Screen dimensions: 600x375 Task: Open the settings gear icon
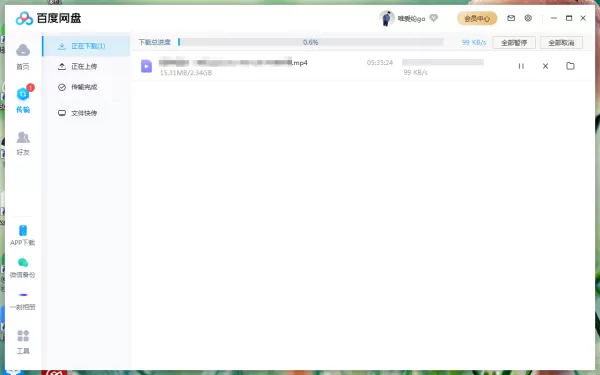[x=528, y=18]
